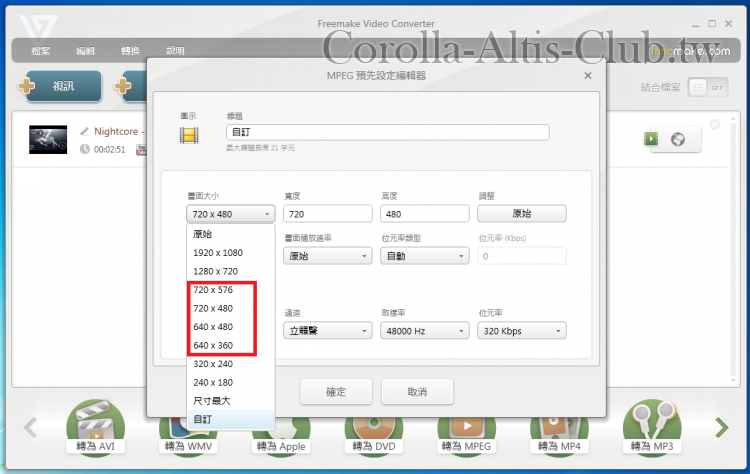Click the 轉為 MP3 headphones icon

pos(652,426)
